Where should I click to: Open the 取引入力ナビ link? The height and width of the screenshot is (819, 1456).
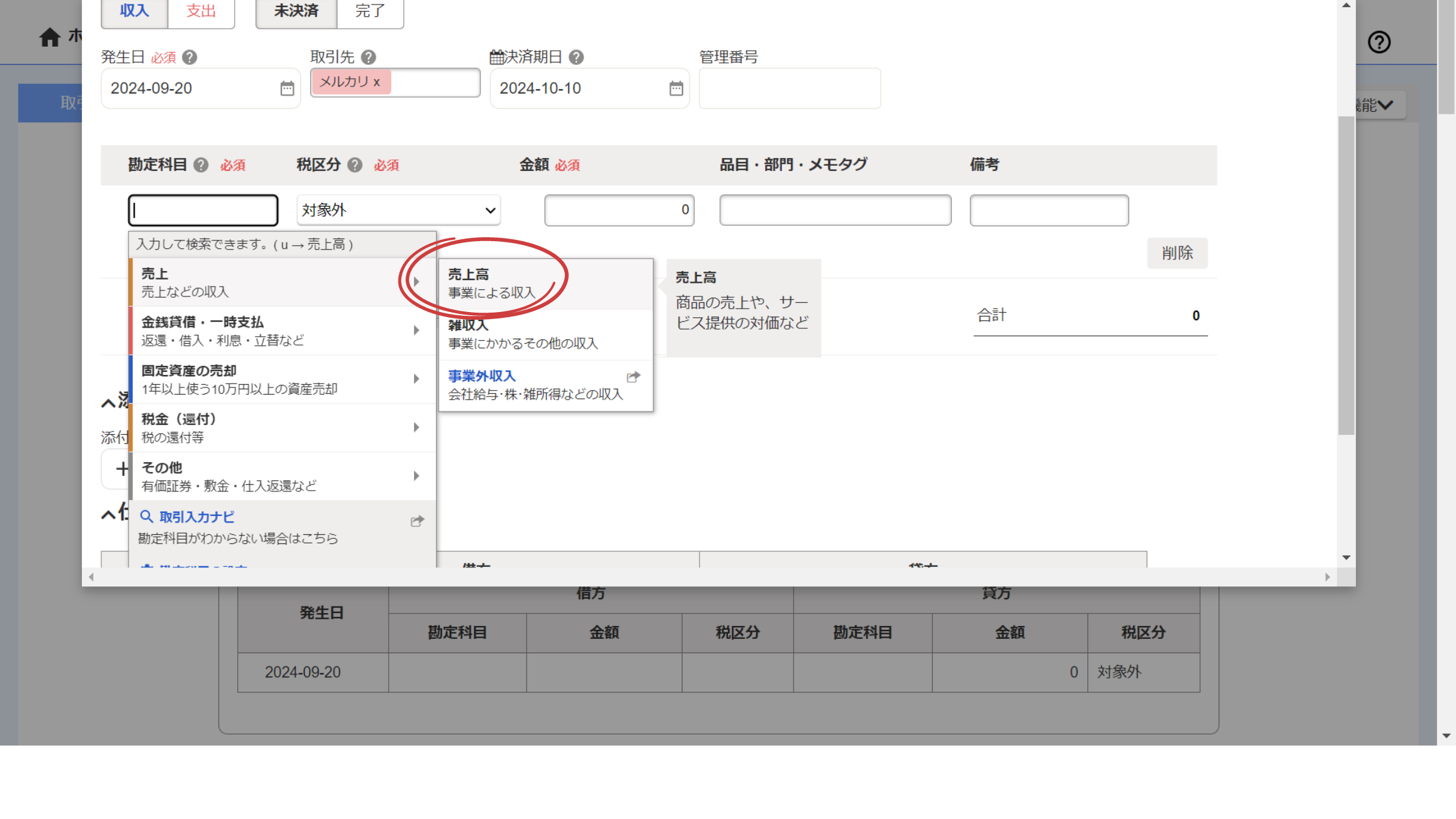pyautogui.click(x=197, y=517)
